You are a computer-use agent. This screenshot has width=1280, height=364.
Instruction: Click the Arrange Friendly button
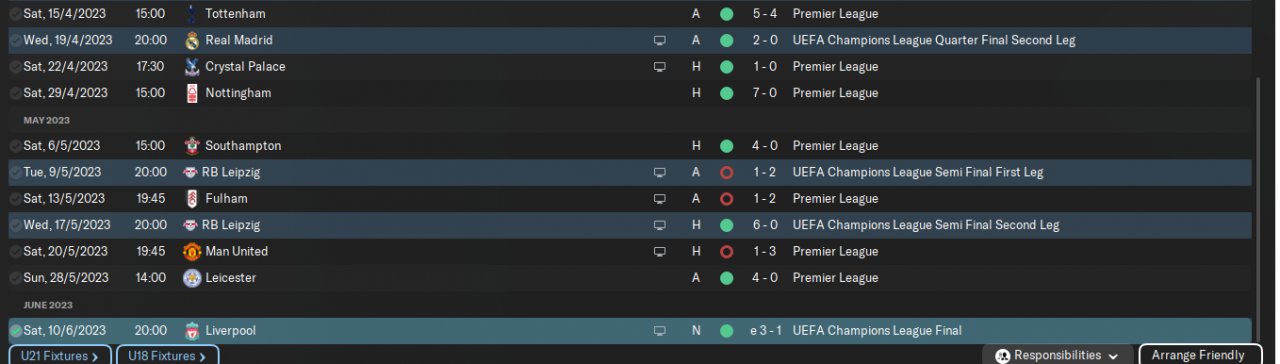point(1198,355)
